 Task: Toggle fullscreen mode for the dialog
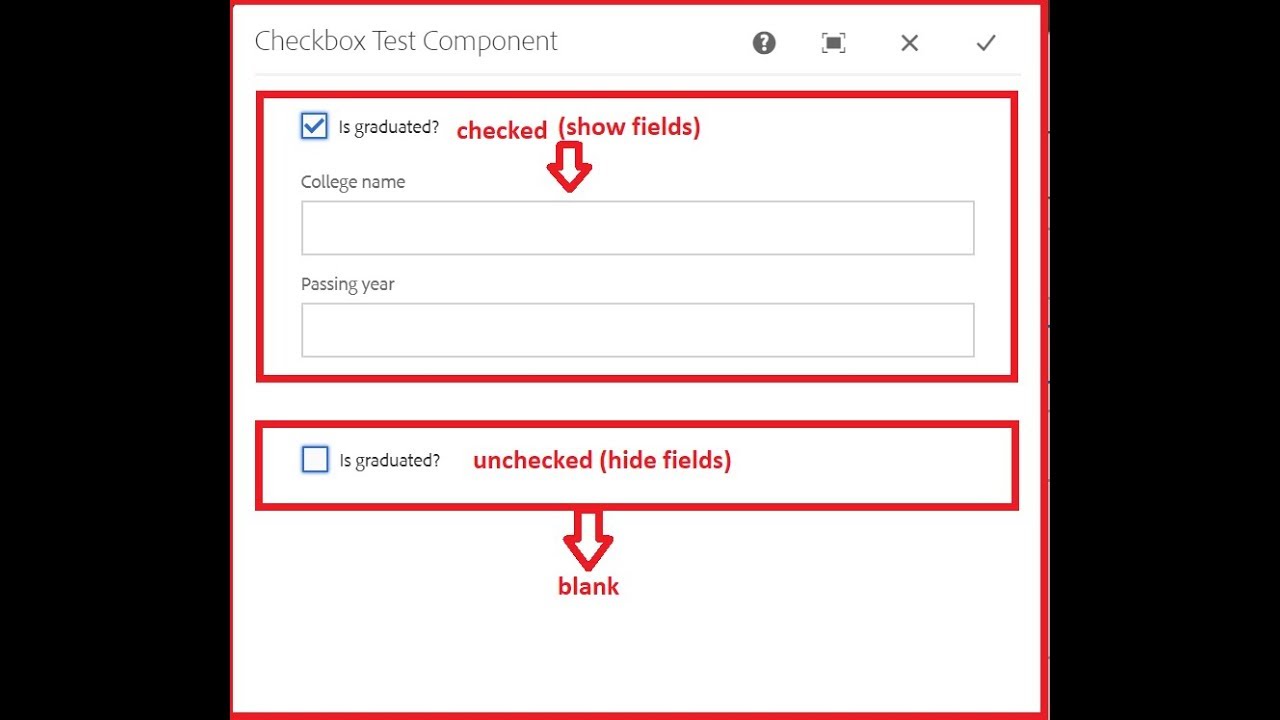pyautogui.click(x=833, y=43)
